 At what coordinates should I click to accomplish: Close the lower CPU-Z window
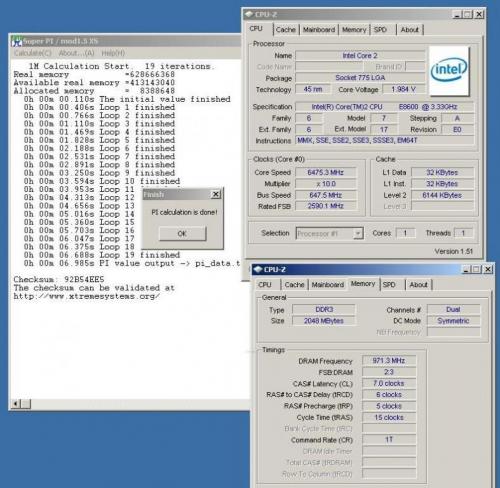(488, 269)
